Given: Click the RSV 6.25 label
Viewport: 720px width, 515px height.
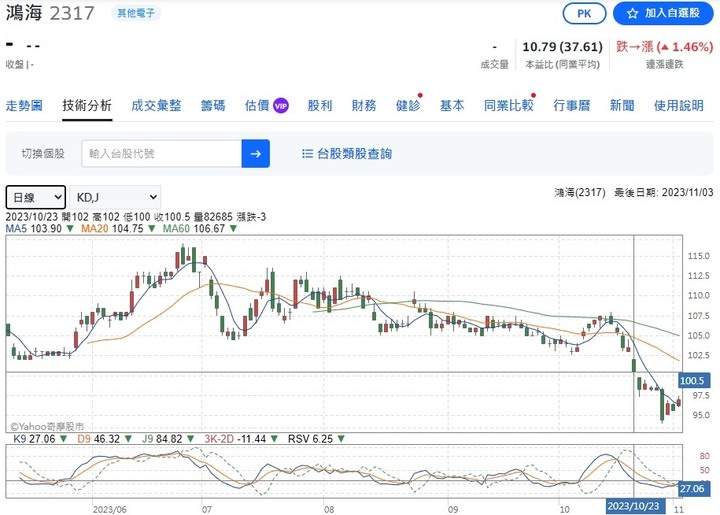Looking at the screenshot, I should click(310, 439).
